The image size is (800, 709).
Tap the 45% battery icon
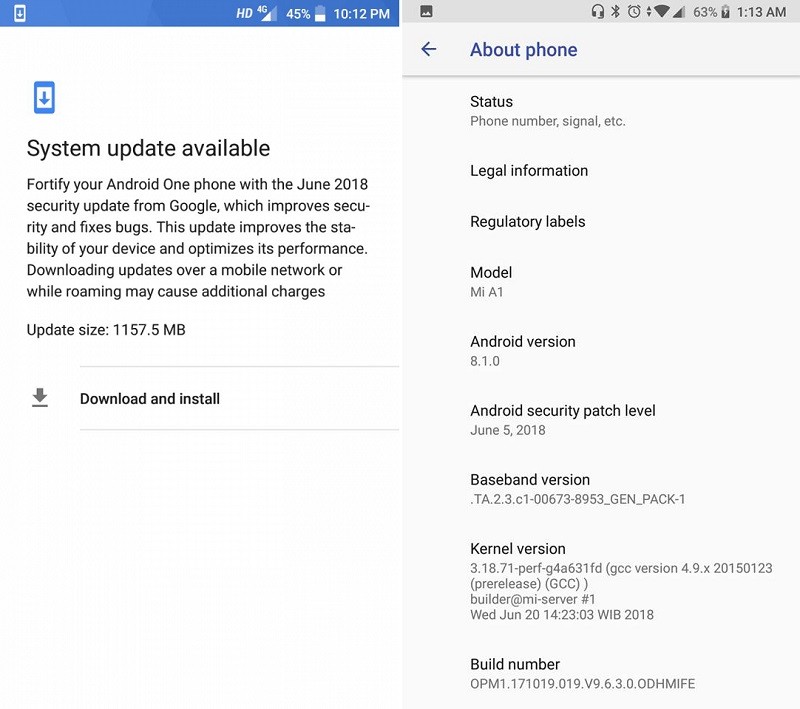pos(320,14)
